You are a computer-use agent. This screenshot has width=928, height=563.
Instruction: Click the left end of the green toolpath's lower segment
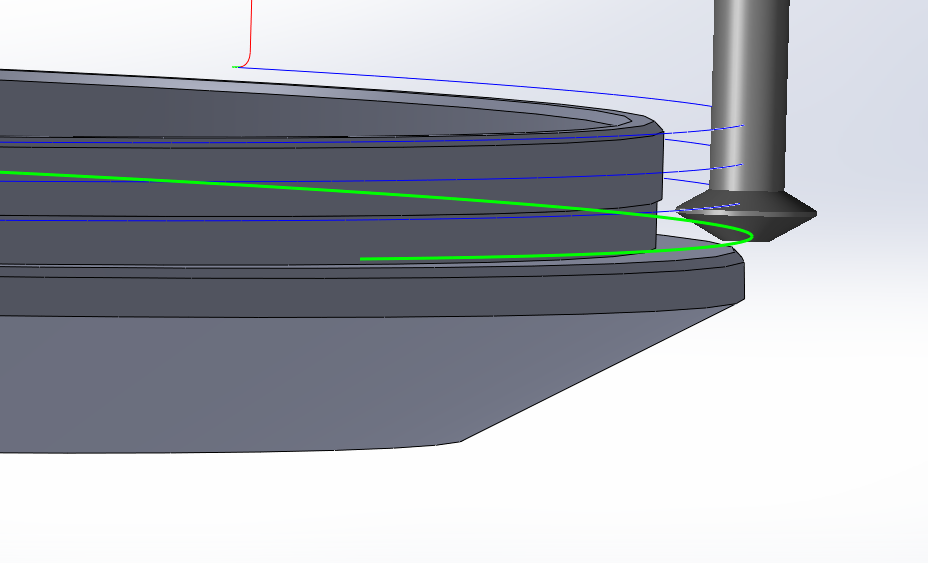(x=362, y=259)
